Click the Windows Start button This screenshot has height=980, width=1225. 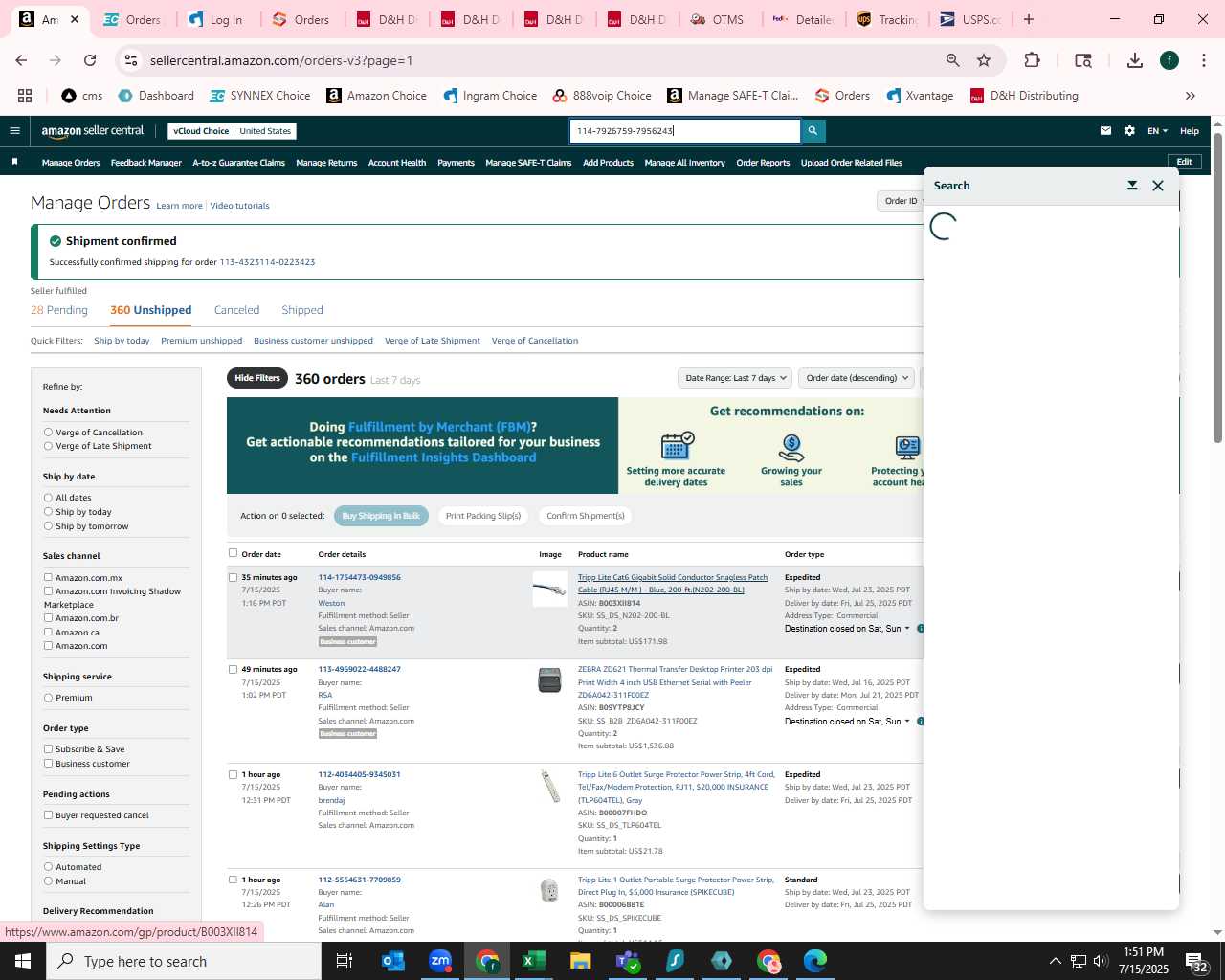[23, 961]
